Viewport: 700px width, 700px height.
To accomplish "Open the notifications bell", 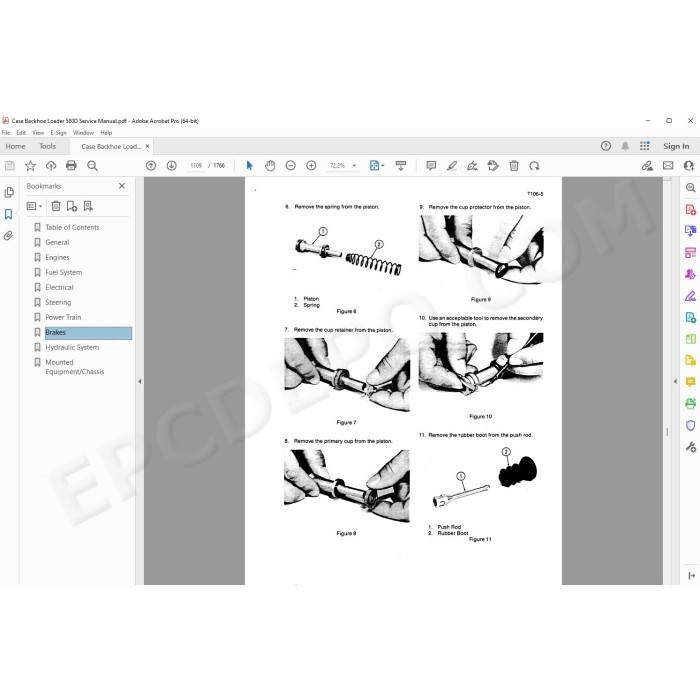I will pos(625,146).
